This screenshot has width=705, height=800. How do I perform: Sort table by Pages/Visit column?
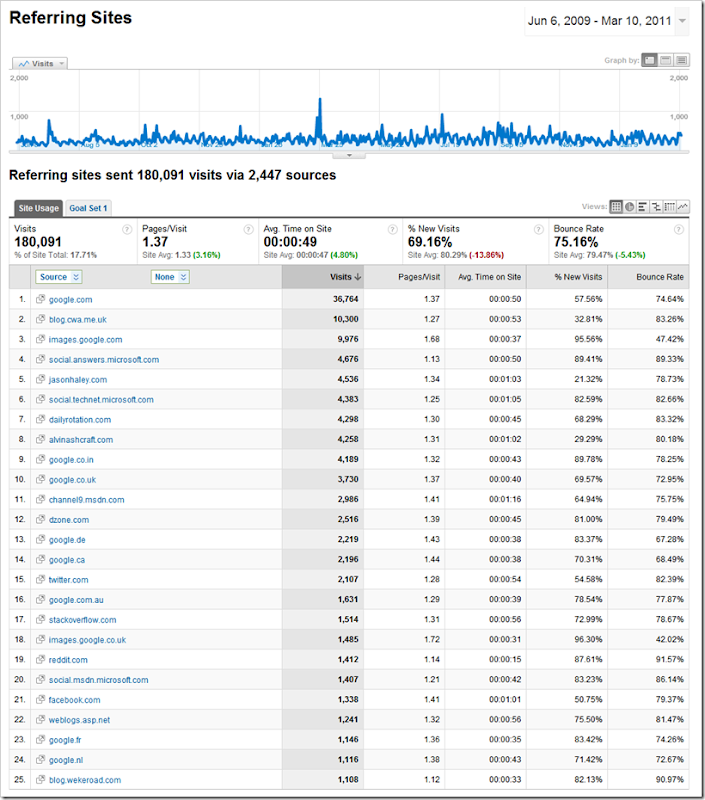(419, 277)
